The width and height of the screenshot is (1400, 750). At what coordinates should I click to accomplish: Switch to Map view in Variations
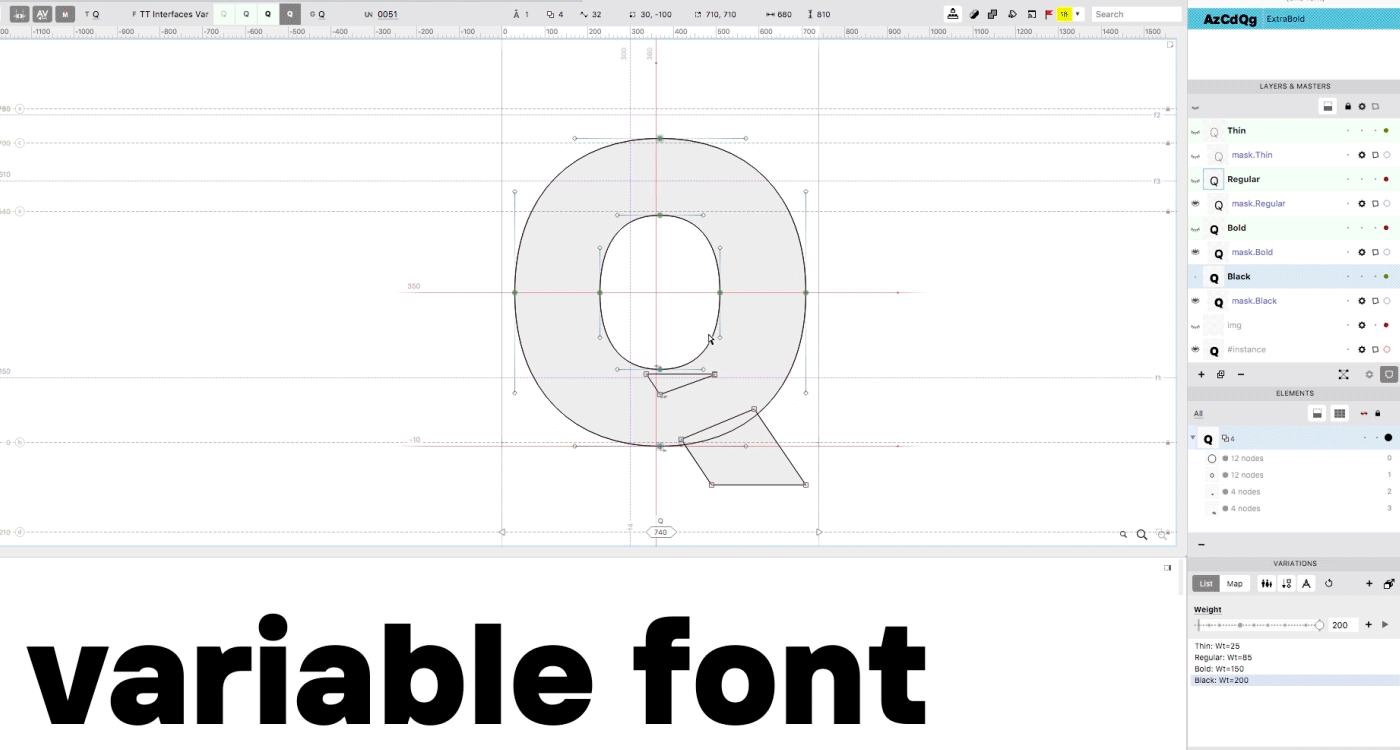[1235, 584]
